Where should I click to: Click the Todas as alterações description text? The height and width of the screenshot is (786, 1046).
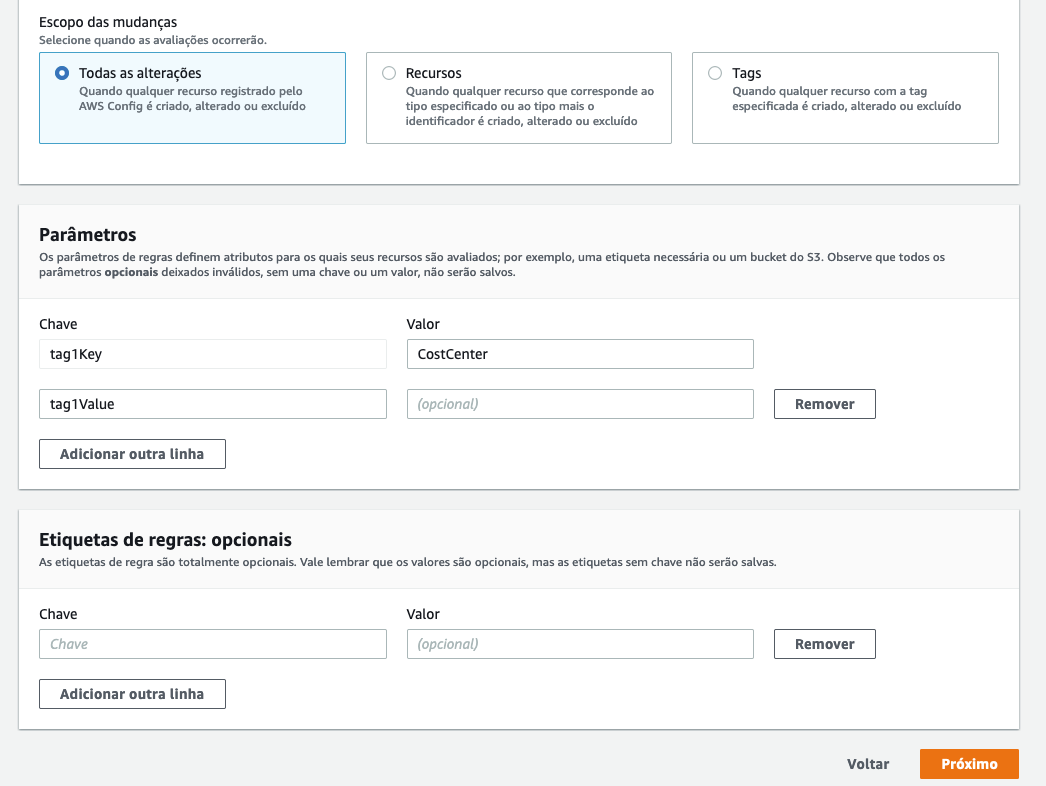192,99
